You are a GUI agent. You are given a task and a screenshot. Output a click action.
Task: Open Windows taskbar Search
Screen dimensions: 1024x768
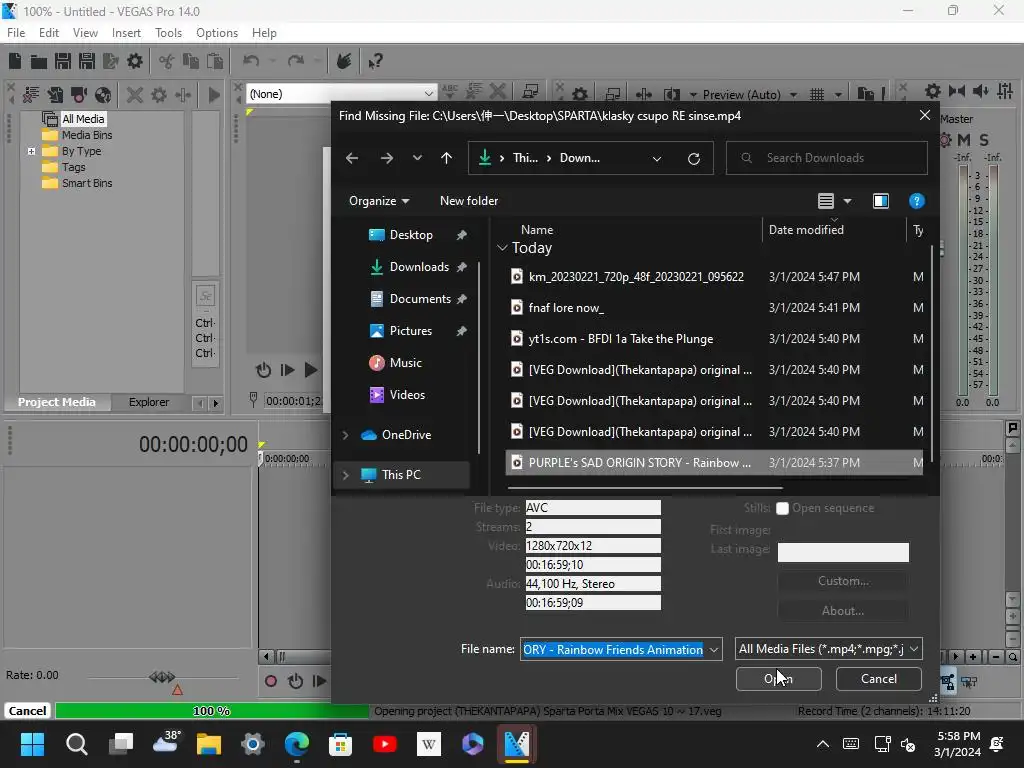pyautogui.click(x=76, y=744)
